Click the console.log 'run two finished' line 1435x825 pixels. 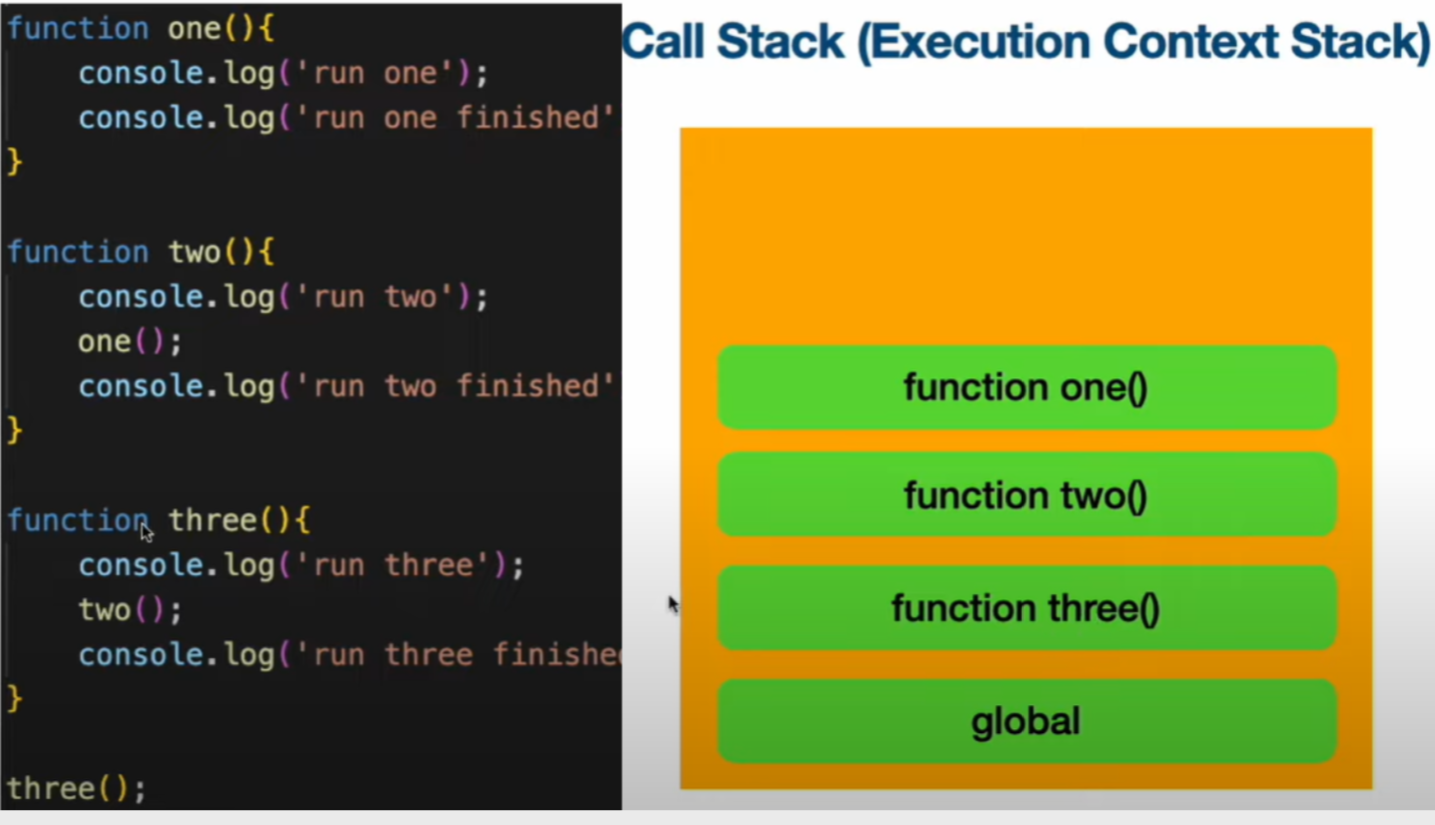pyautogui.click(x=348, y=386)
